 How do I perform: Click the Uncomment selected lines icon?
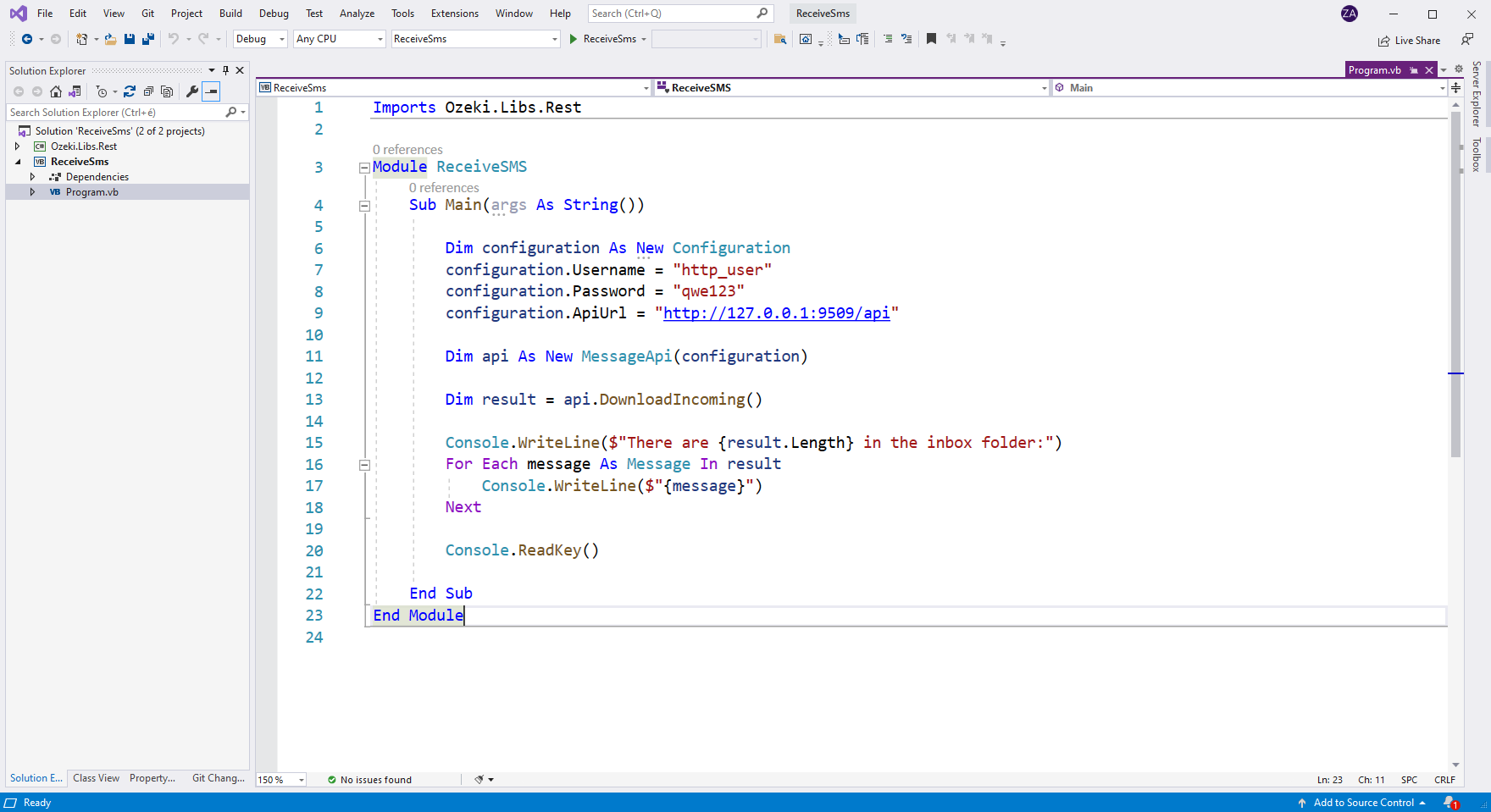pos(906,39)
